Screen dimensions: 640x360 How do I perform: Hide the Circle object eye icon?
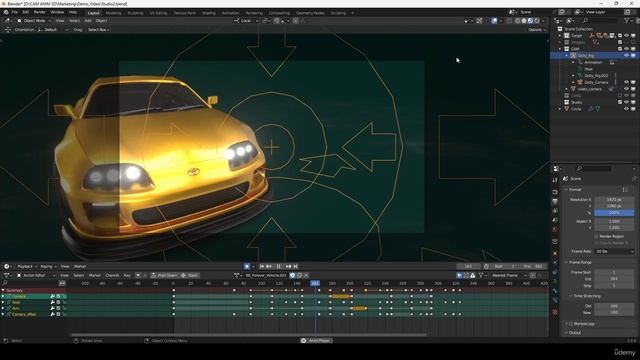coord(627,109)
